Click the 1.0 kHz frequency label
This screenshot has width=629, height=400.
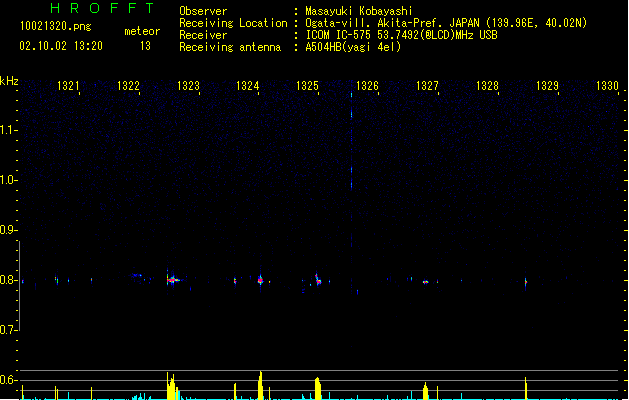(x=7, y=180)
